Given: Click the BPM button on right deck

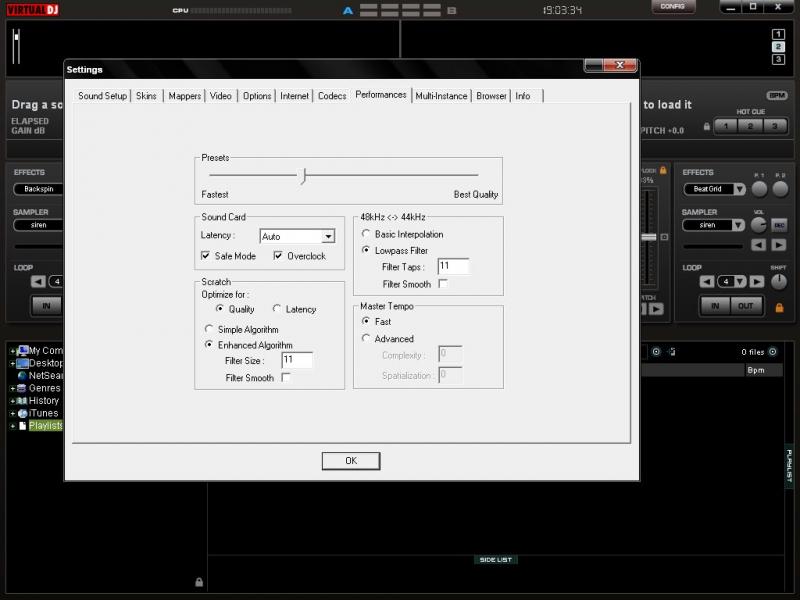Looking at the screenshot, I should tap(777, 95).
